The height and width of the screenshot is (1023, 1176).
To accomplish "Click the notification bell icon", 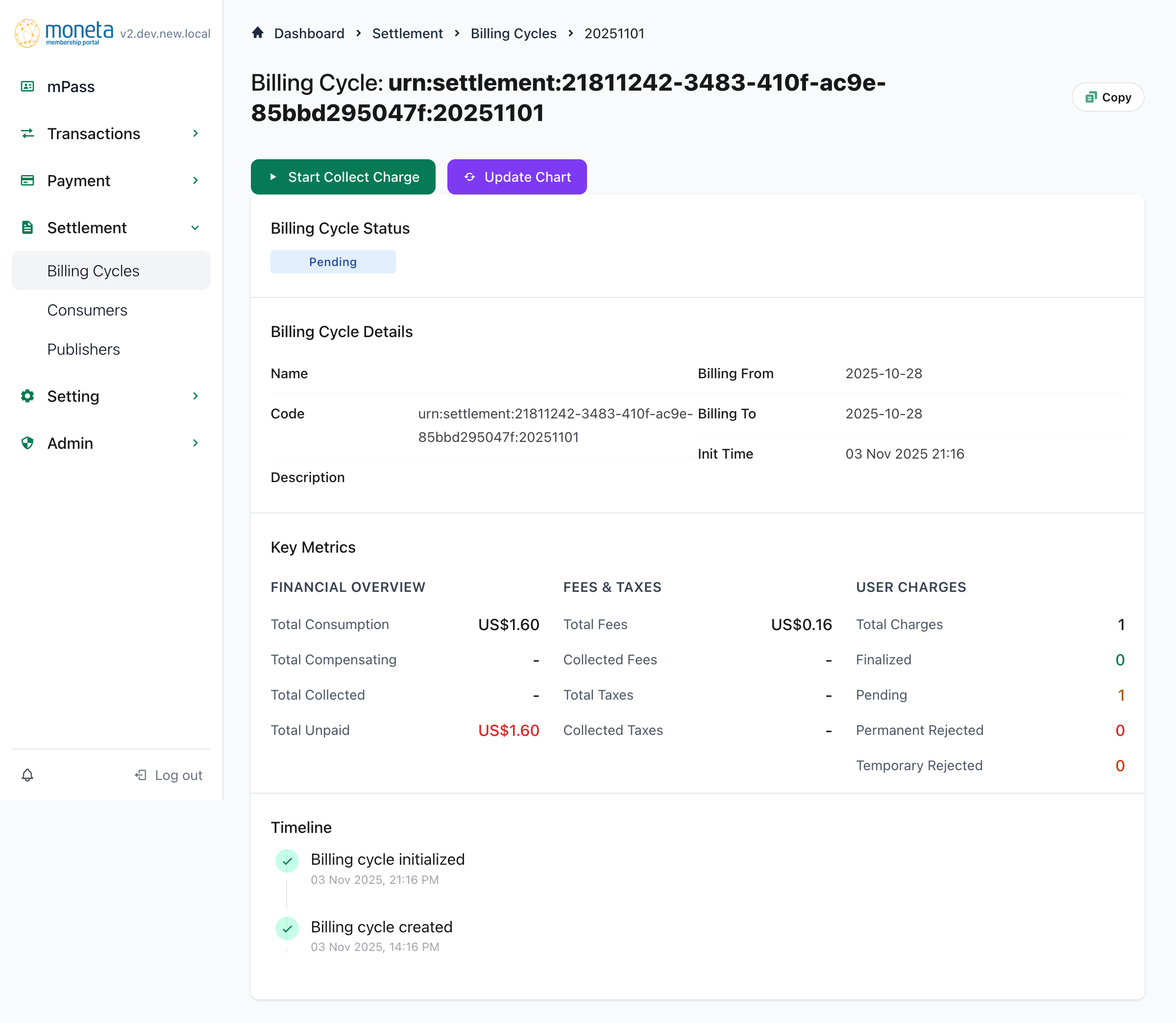I will (27, 775).
